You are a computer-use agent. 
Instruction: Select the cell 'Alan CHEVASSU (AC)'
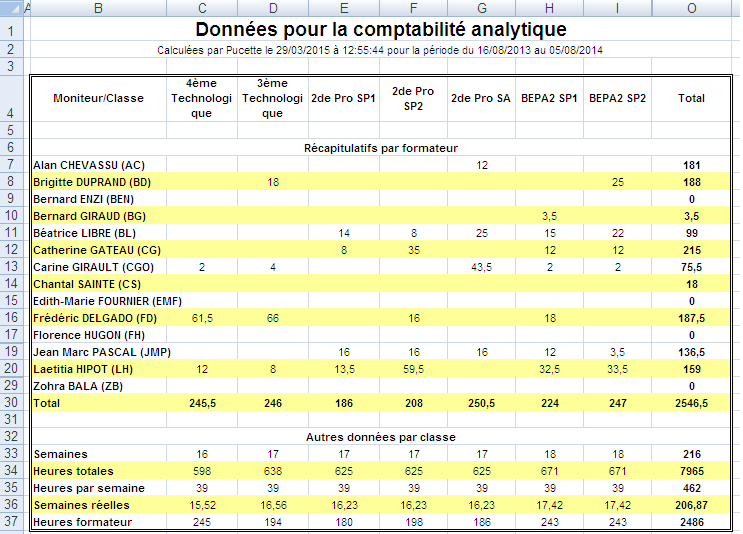coord(99,165)
